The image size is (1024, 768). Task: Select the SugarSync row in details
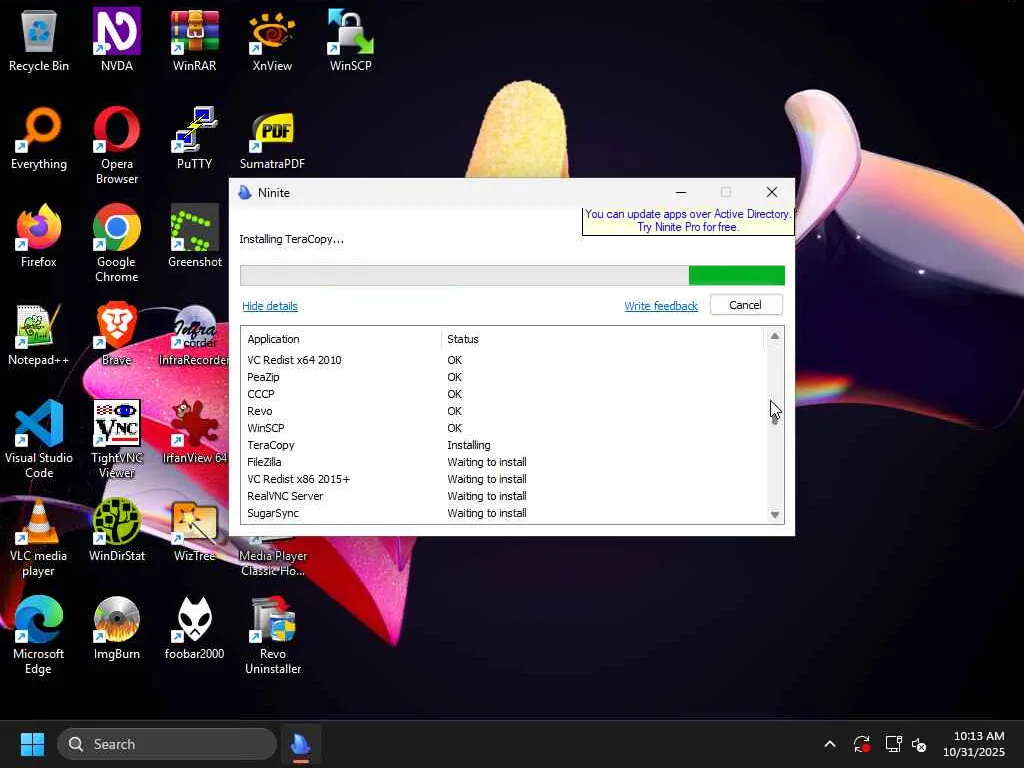[503, 513]
